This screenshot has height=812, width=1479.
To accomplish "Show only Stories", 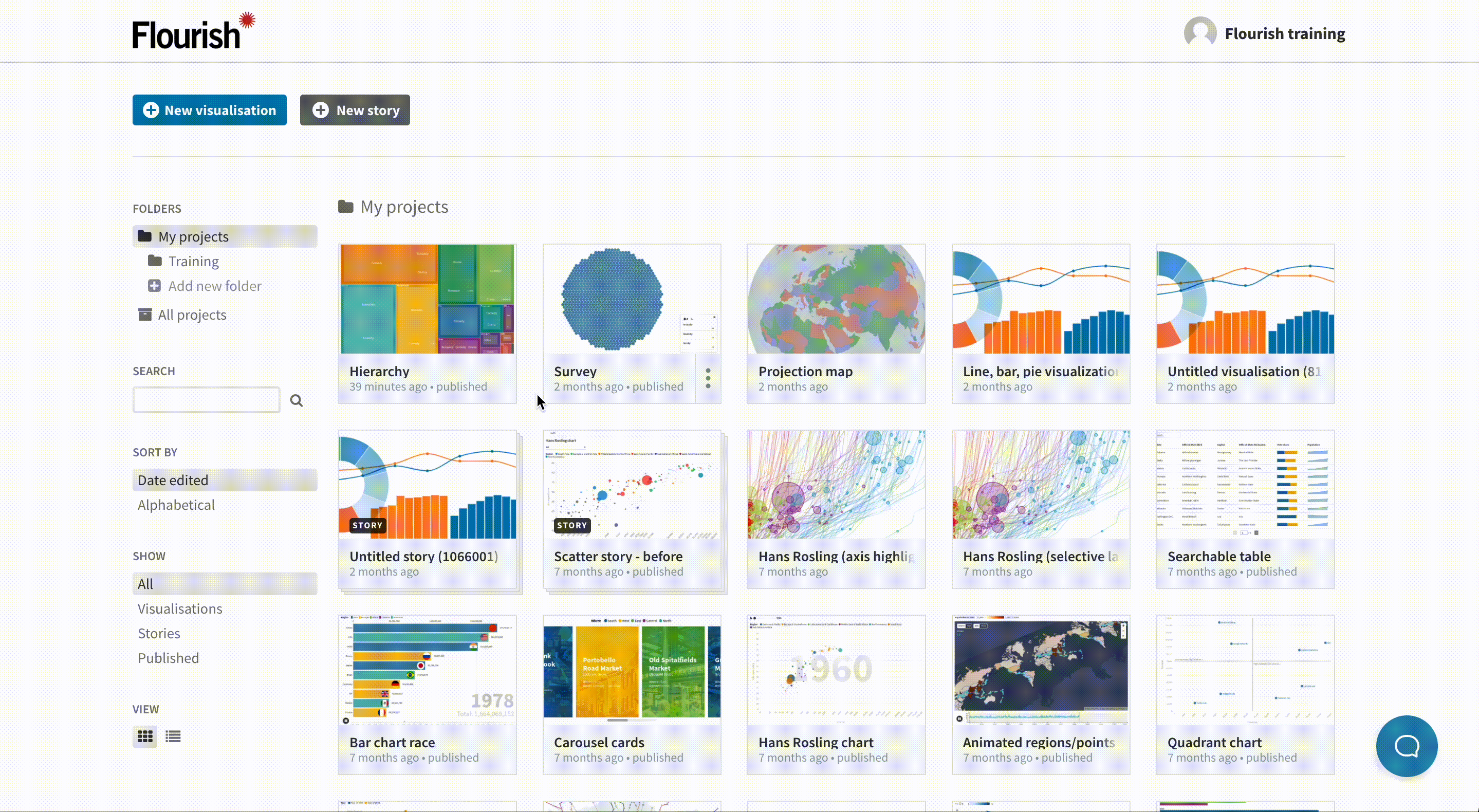I will click(159, 633).
